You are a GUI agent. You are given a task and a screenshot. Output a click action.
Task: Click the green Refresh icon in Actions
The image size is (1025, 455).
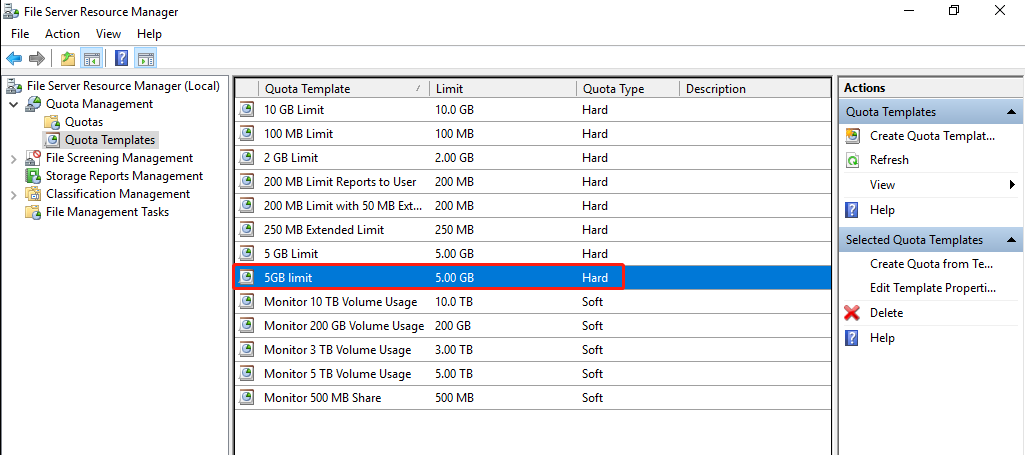pos(852,160)
